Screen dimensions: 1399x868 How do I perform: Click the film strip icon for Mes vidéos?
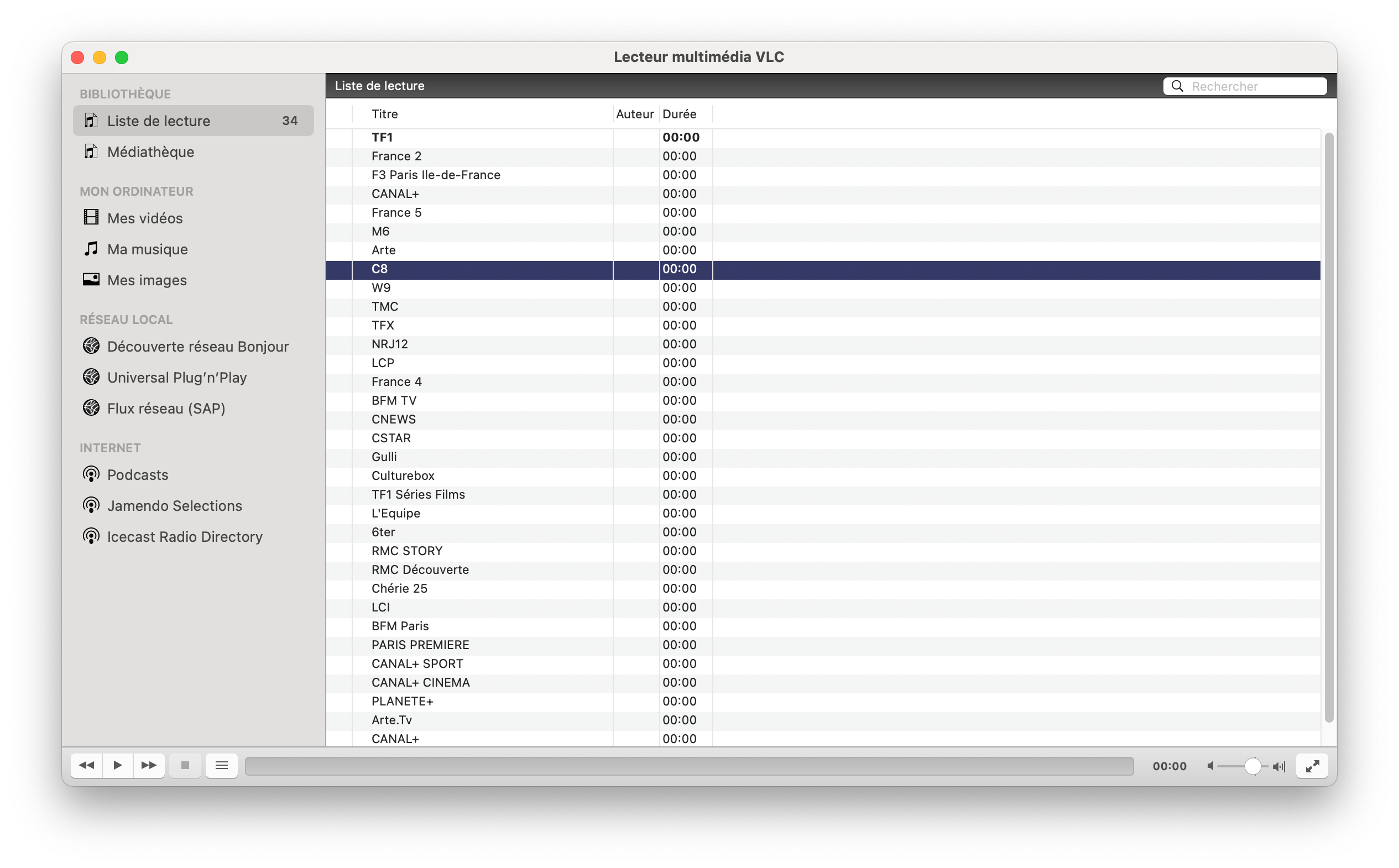[x=91, y=217]
